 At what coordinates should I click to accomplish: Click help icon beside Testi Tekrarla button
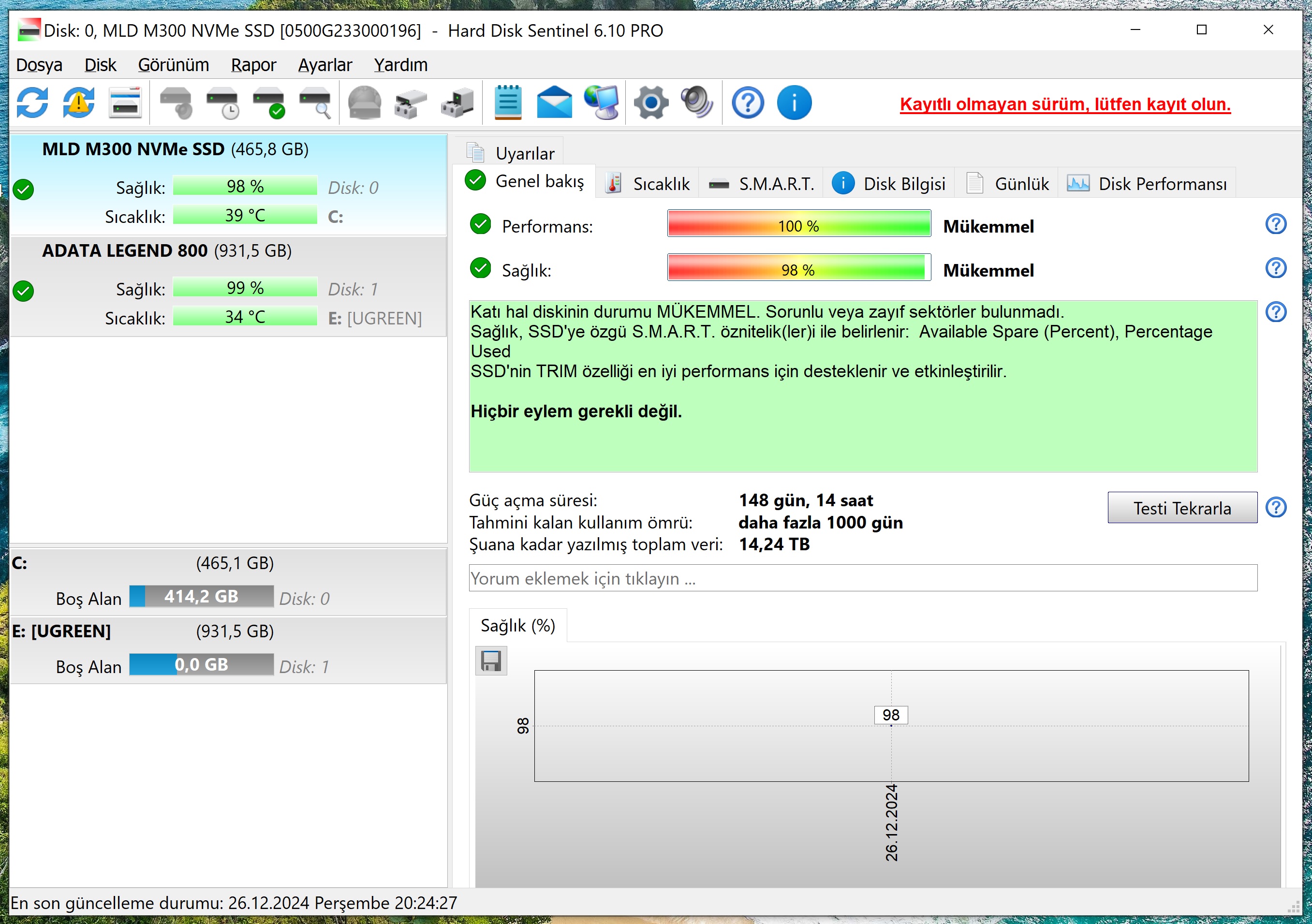(1276, 507)
